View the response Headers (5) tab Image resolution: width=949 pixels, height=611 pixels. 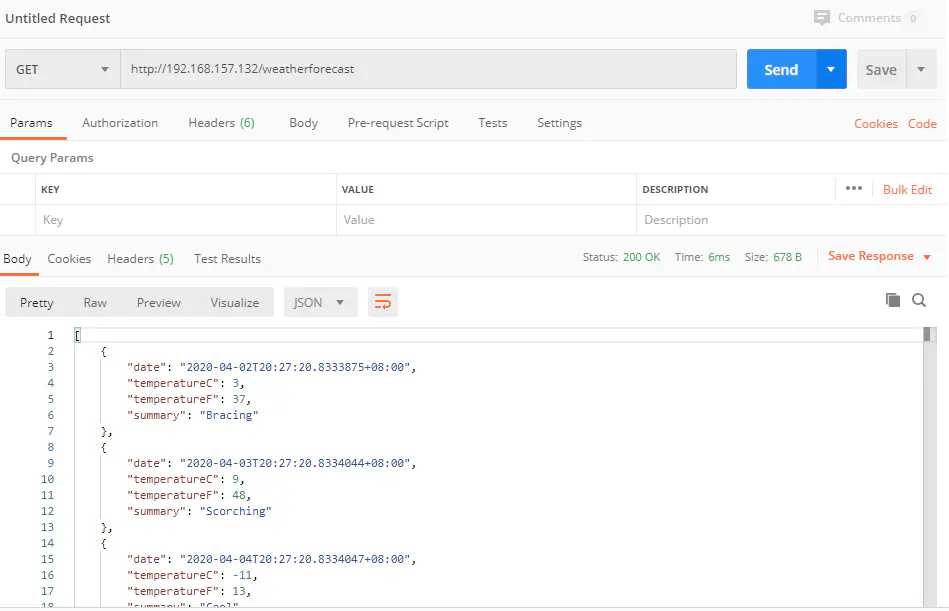[140, 259]
